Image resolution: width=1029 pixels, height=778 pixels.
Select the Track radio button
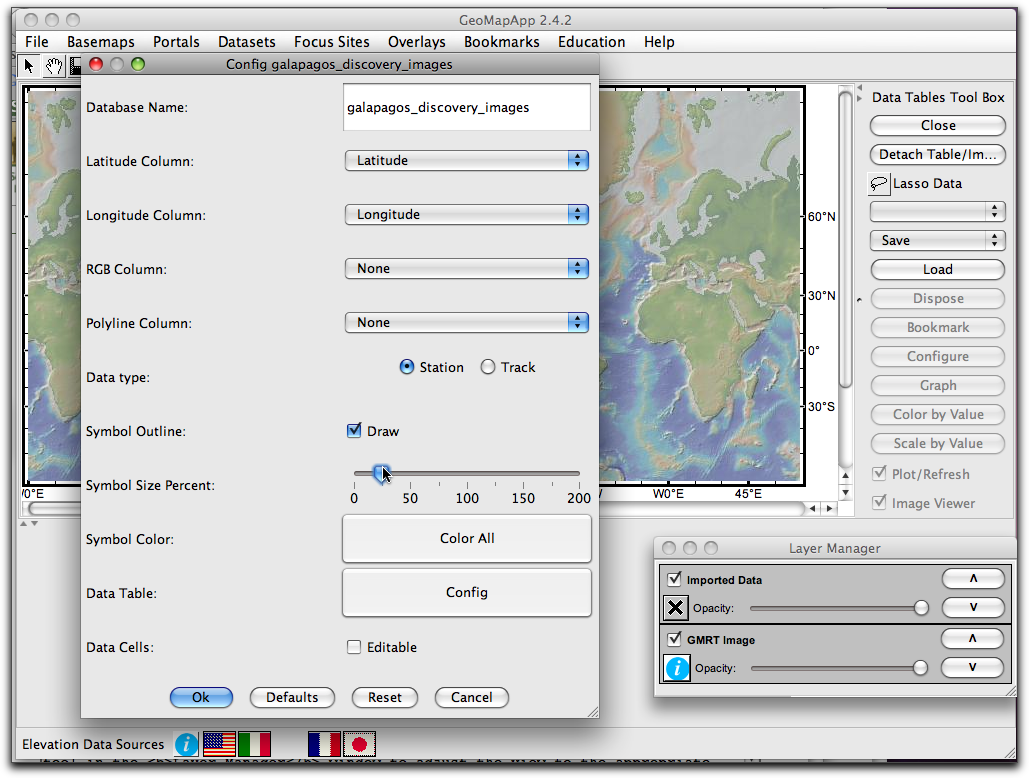pos(489,367)
